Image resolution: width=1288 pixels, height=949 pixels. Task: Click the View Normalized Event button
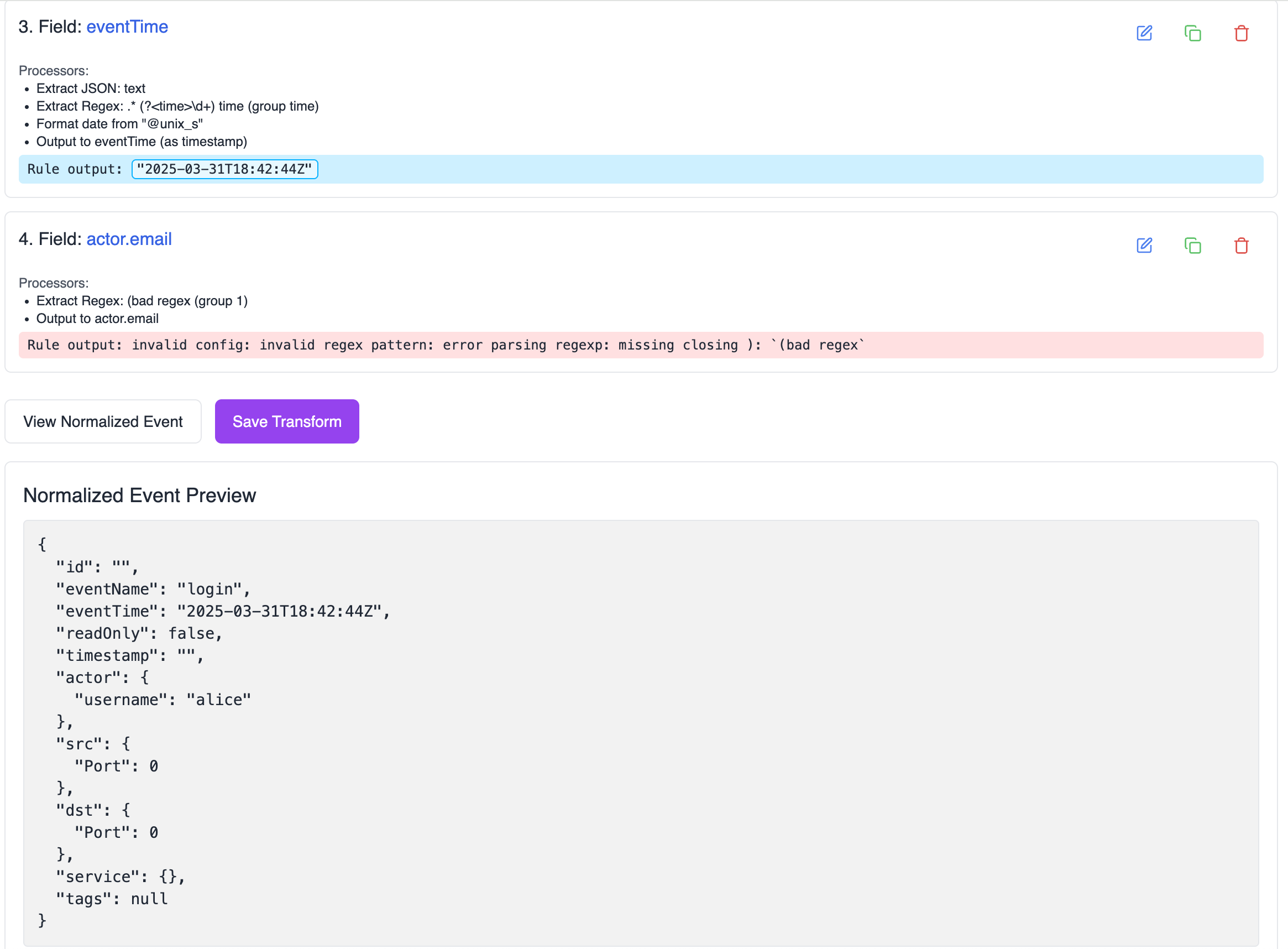tap(103, 421)
